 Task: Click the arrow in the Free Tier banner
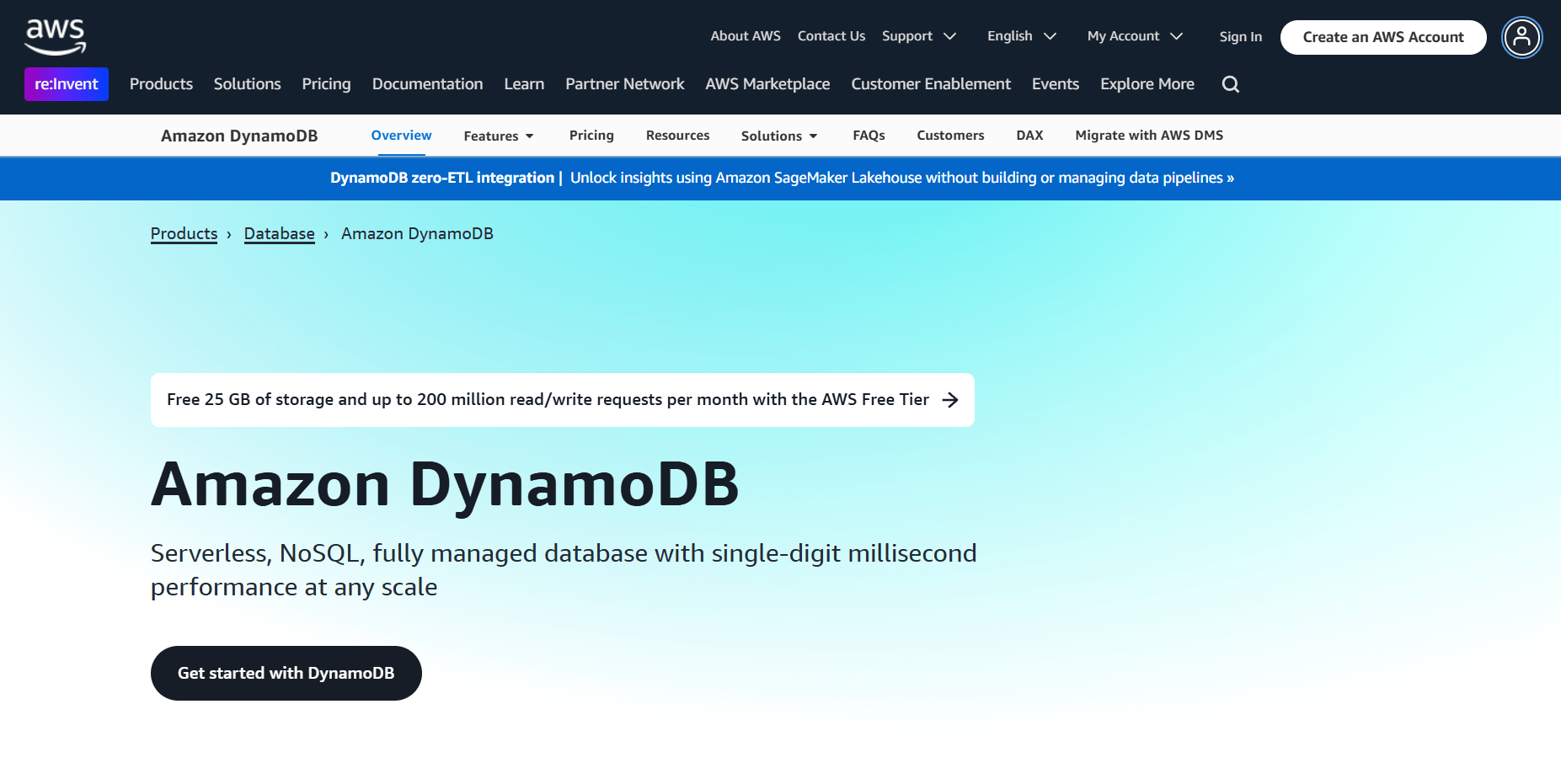pos(950,400)
